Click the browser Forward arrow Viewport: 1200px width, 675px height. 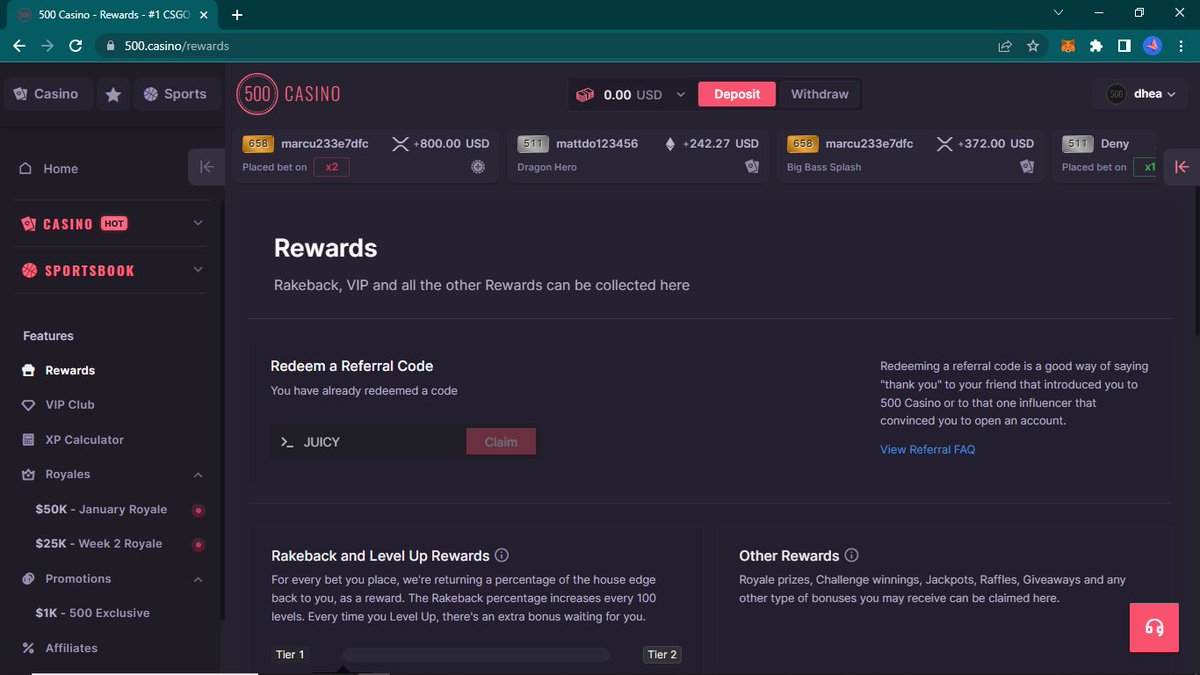[47, 46]
